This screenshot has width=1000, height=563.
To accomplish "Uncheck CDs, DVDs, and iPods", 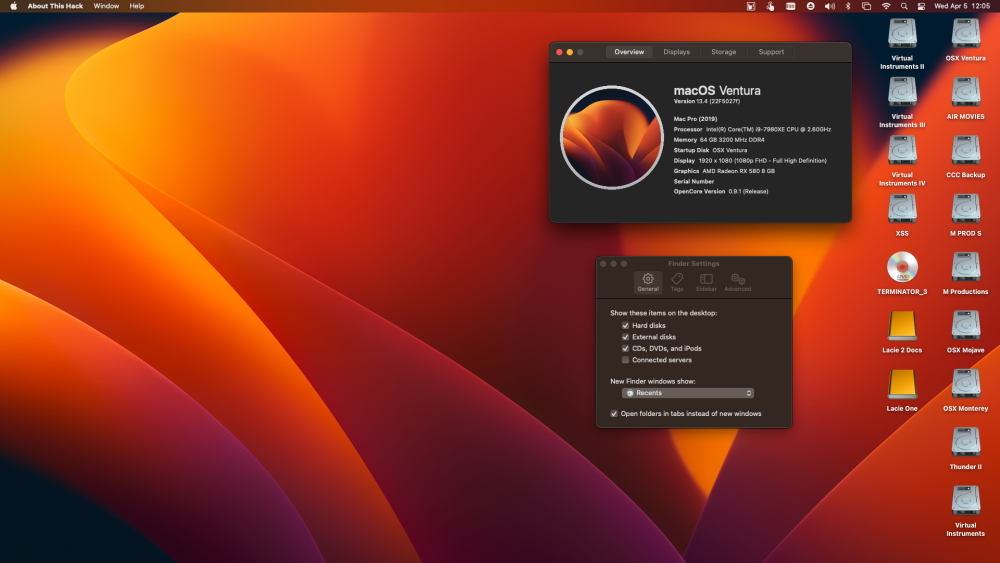I will click(626, 348).
